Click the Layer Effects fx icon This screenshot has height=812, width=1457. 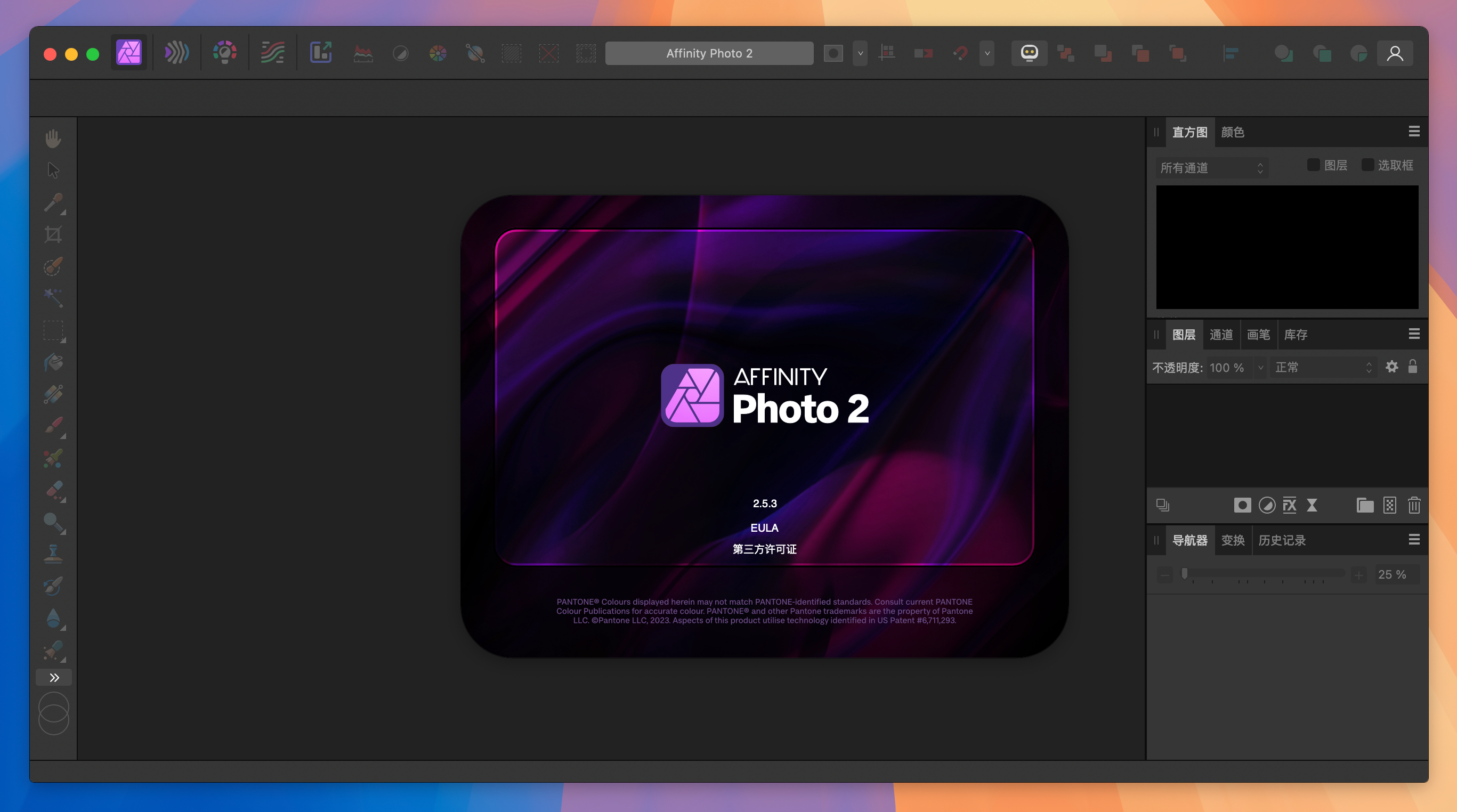tap(1290, 505)
